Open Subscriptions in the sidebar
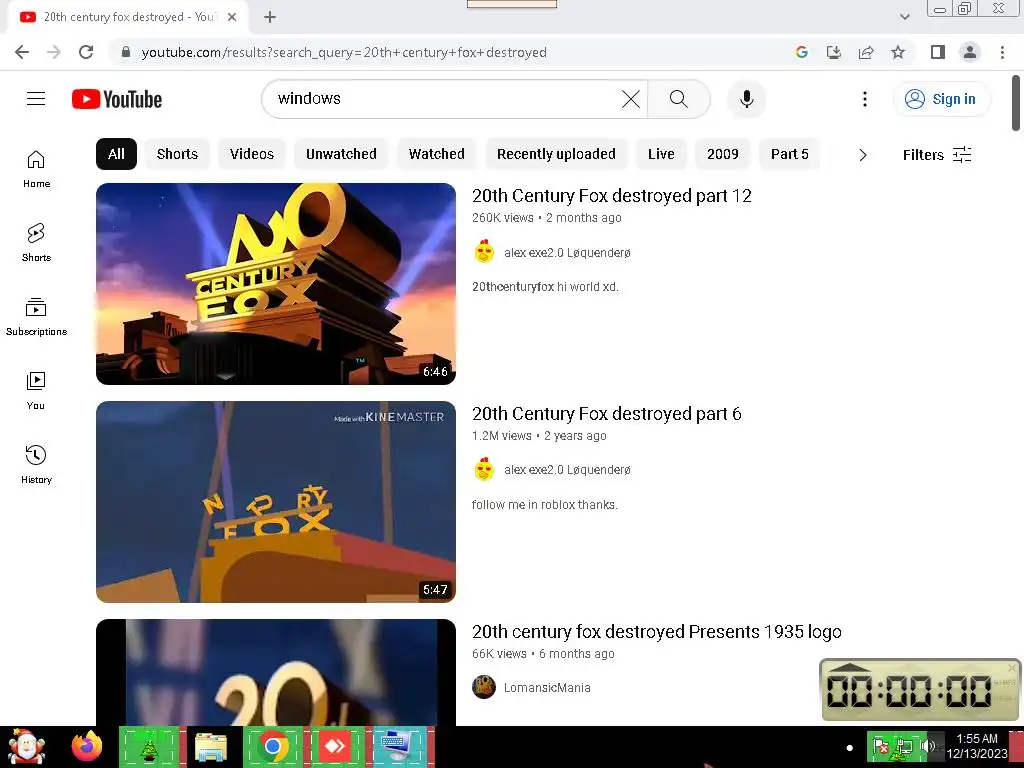 click(x=36, y=317)
